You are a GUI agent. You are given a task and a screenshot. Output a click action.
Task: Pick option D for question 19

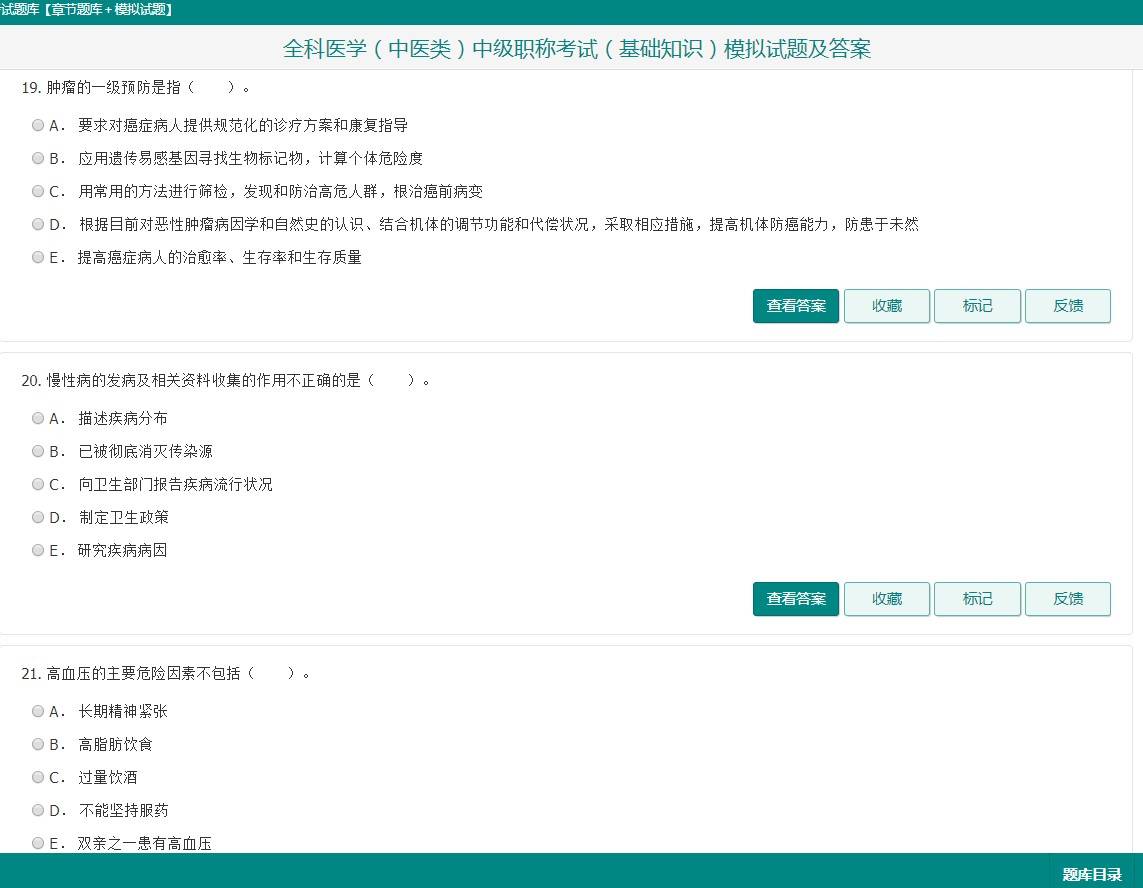[38, 224]
